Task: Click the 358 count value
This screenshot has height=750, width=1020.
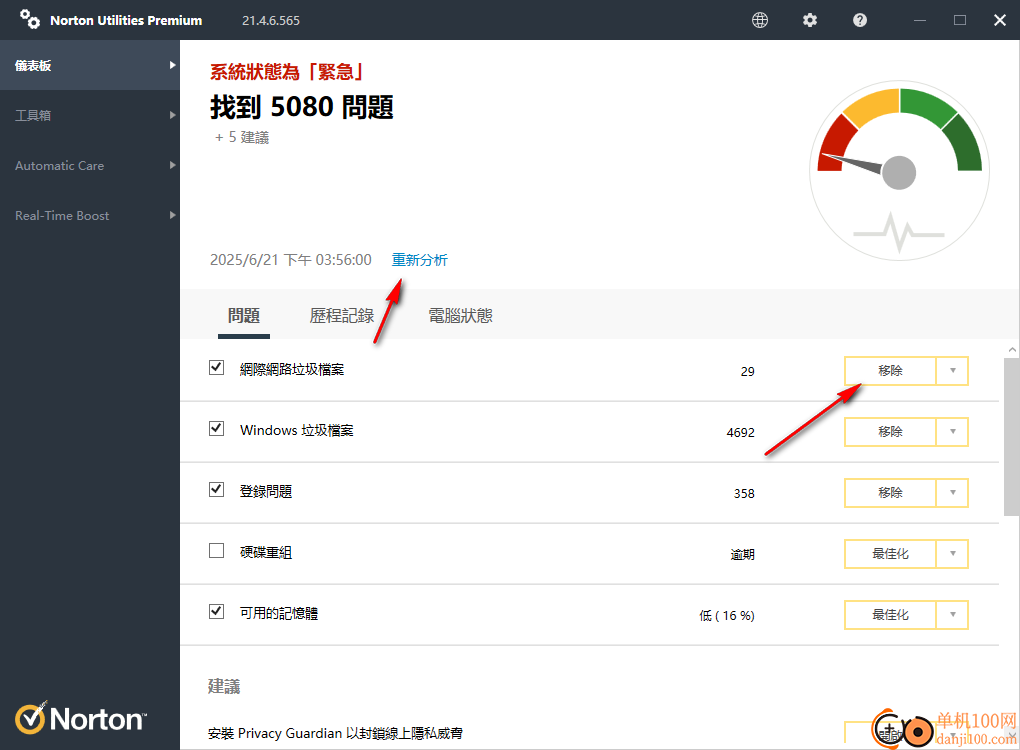Action: pyautogui.click(x=744, y=494)
